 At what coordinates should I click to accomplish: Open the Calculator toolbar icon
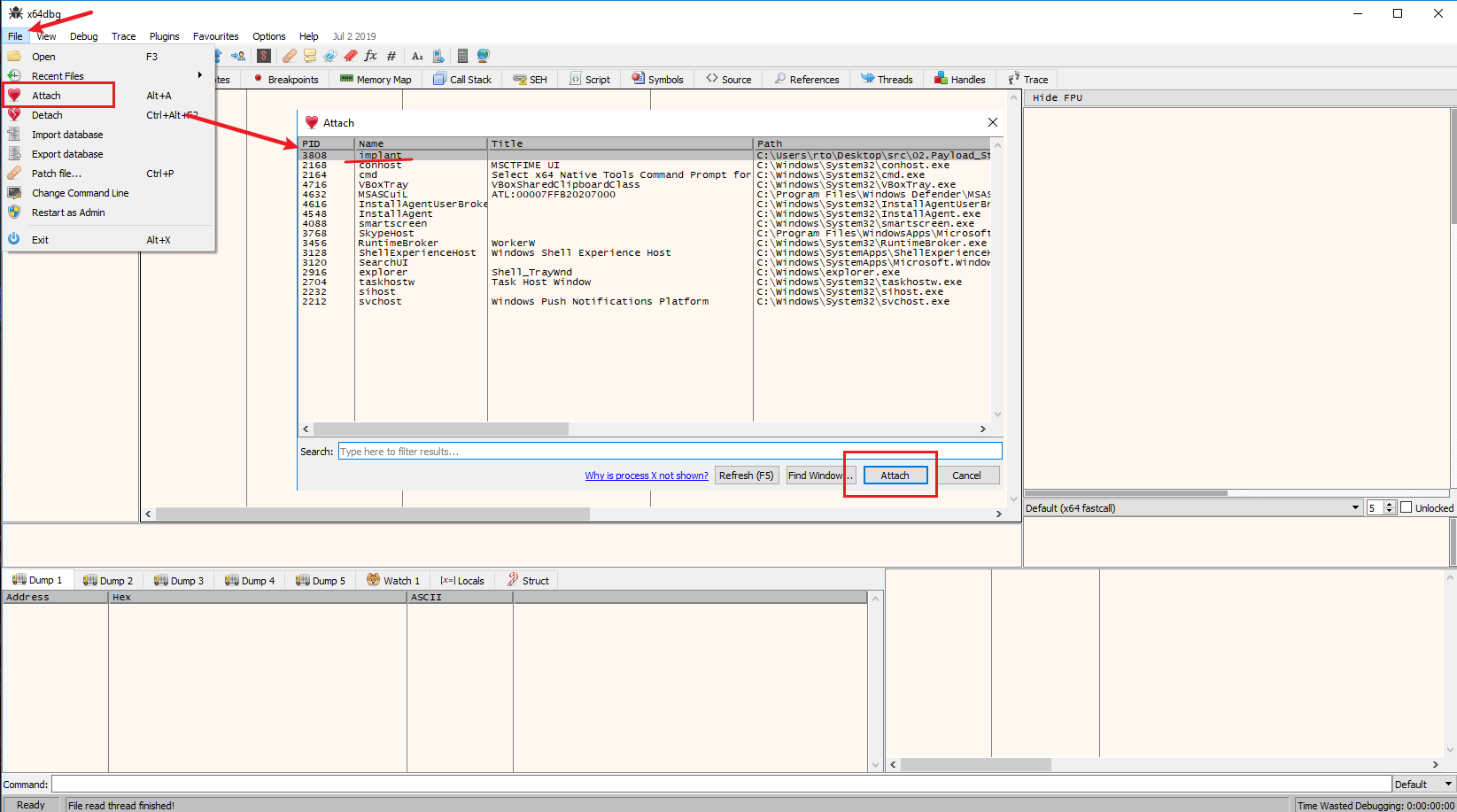[462, 56]
